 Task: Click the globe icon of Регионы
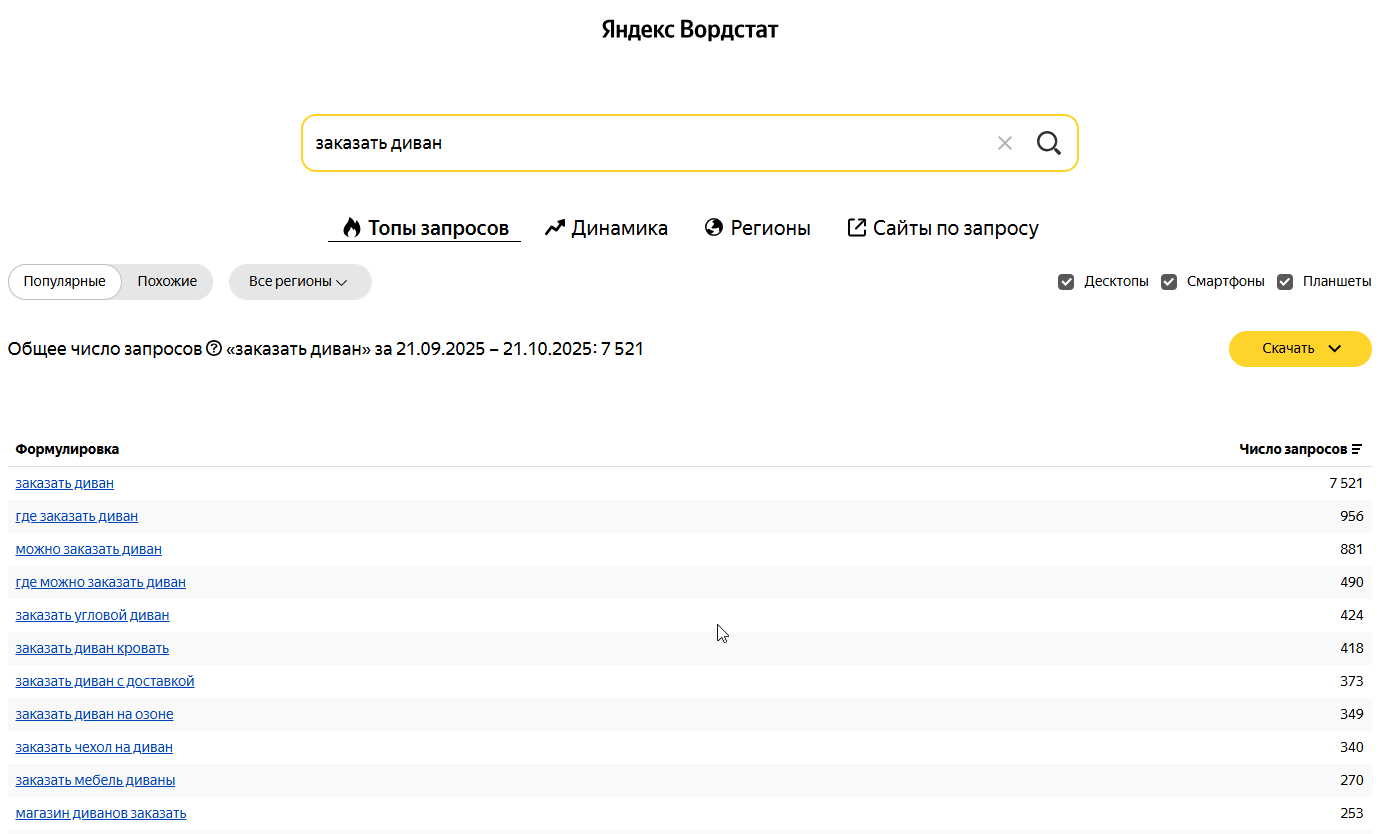714,228
